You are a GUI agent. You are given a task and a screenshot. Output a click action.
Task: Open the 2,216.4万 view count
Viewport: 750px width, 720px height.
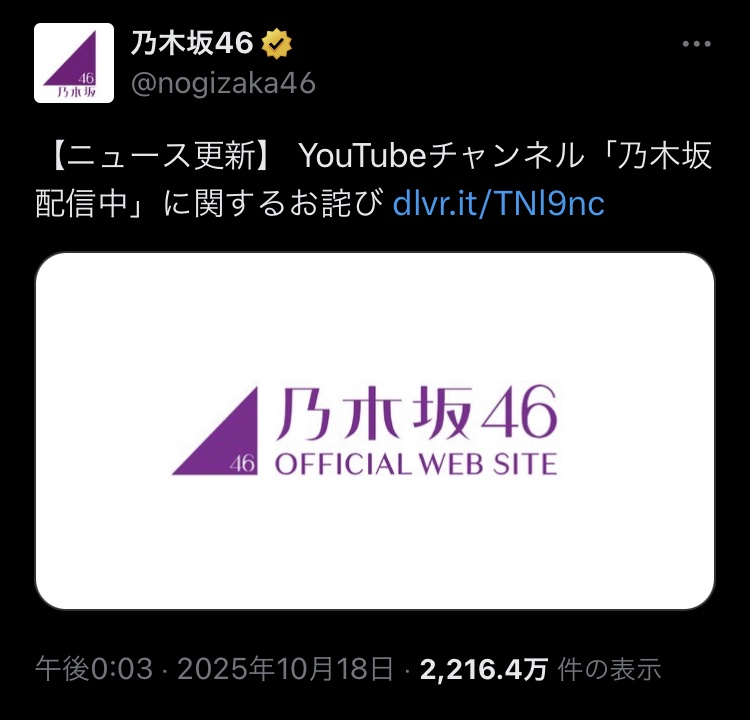tap(484, 669)
